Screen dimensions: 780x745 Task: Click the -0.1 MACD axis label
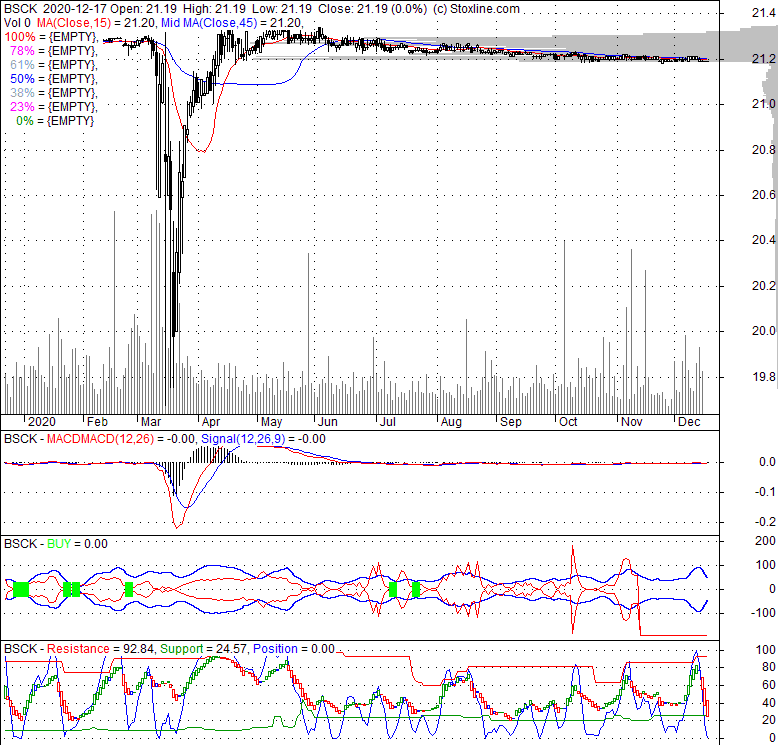pos(765,492)
